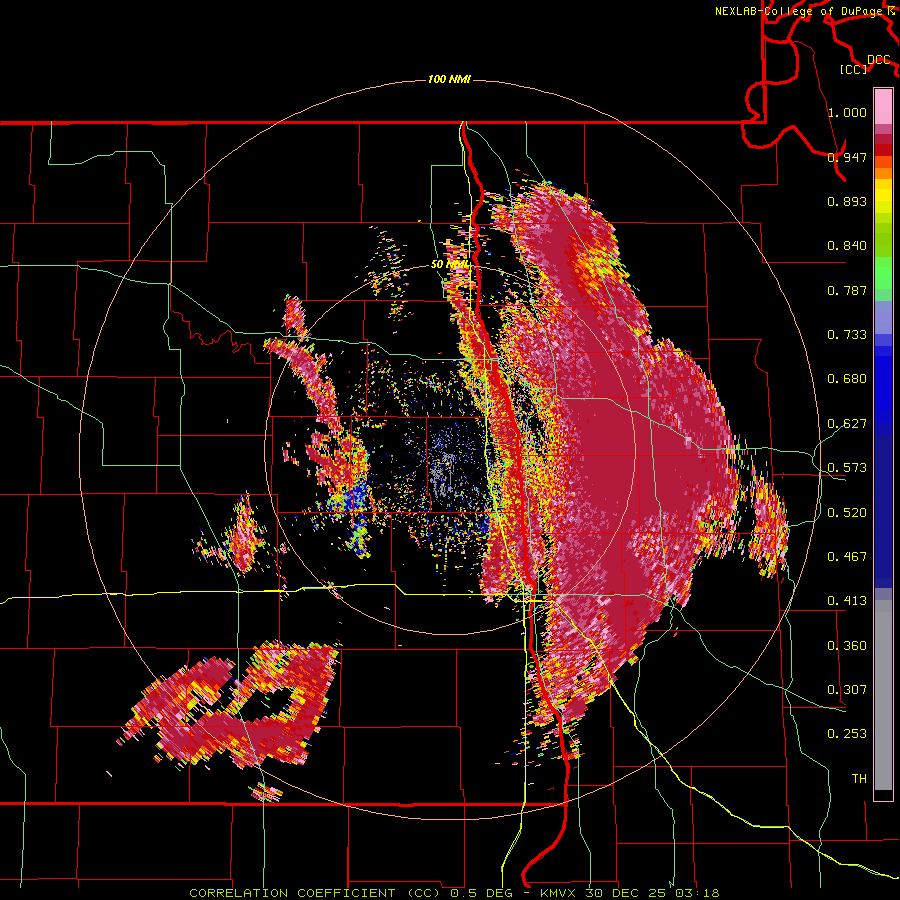Select the 0.520 legend value
This screenshot has width=900, height=900.
(847, 513)
